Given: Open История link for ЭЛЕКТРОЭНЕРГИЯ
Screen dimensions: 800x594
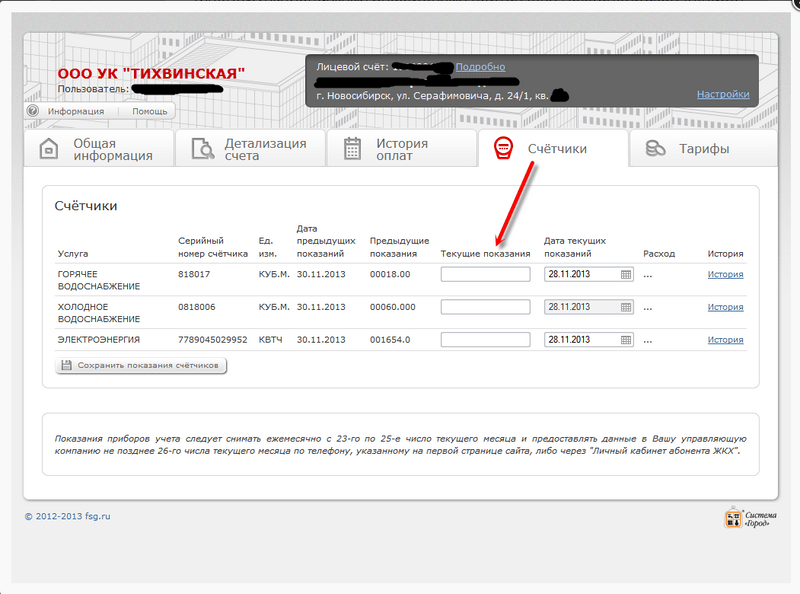Looking at the screenshot, I should [725, 340].
